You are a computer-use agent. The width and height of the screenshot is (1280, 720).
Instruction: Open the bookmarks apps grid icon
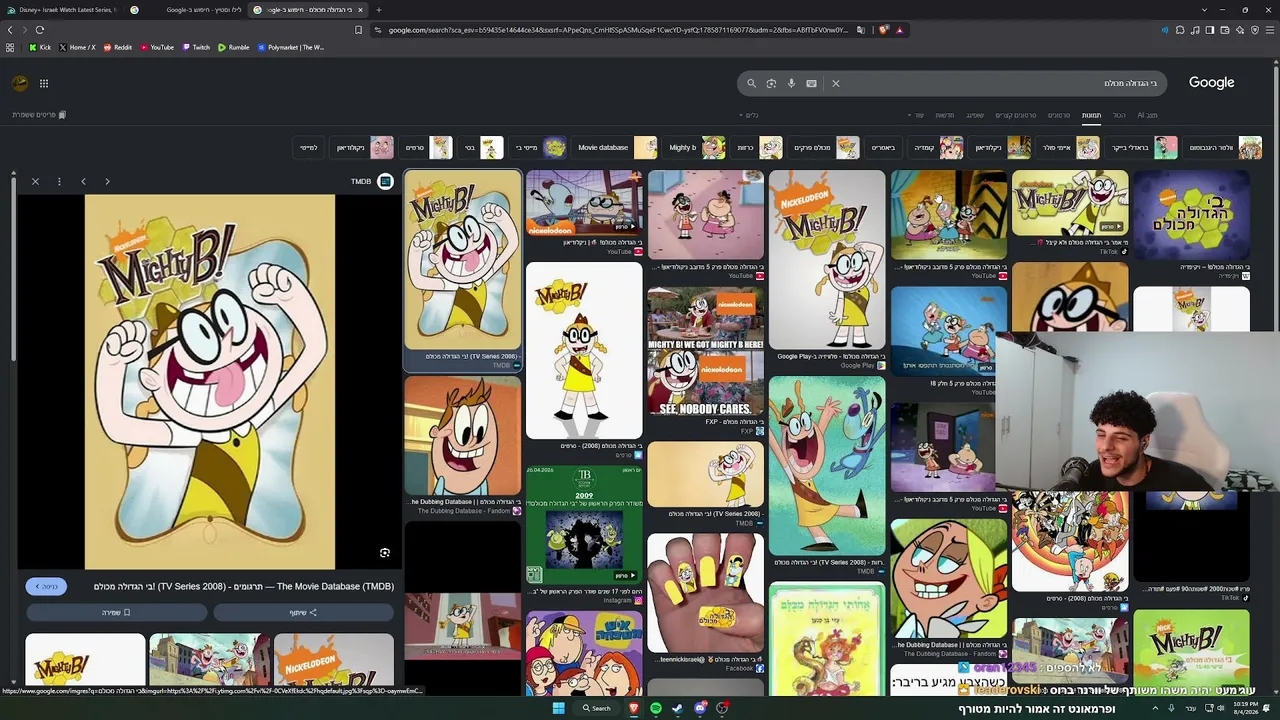tap(10, 47)
